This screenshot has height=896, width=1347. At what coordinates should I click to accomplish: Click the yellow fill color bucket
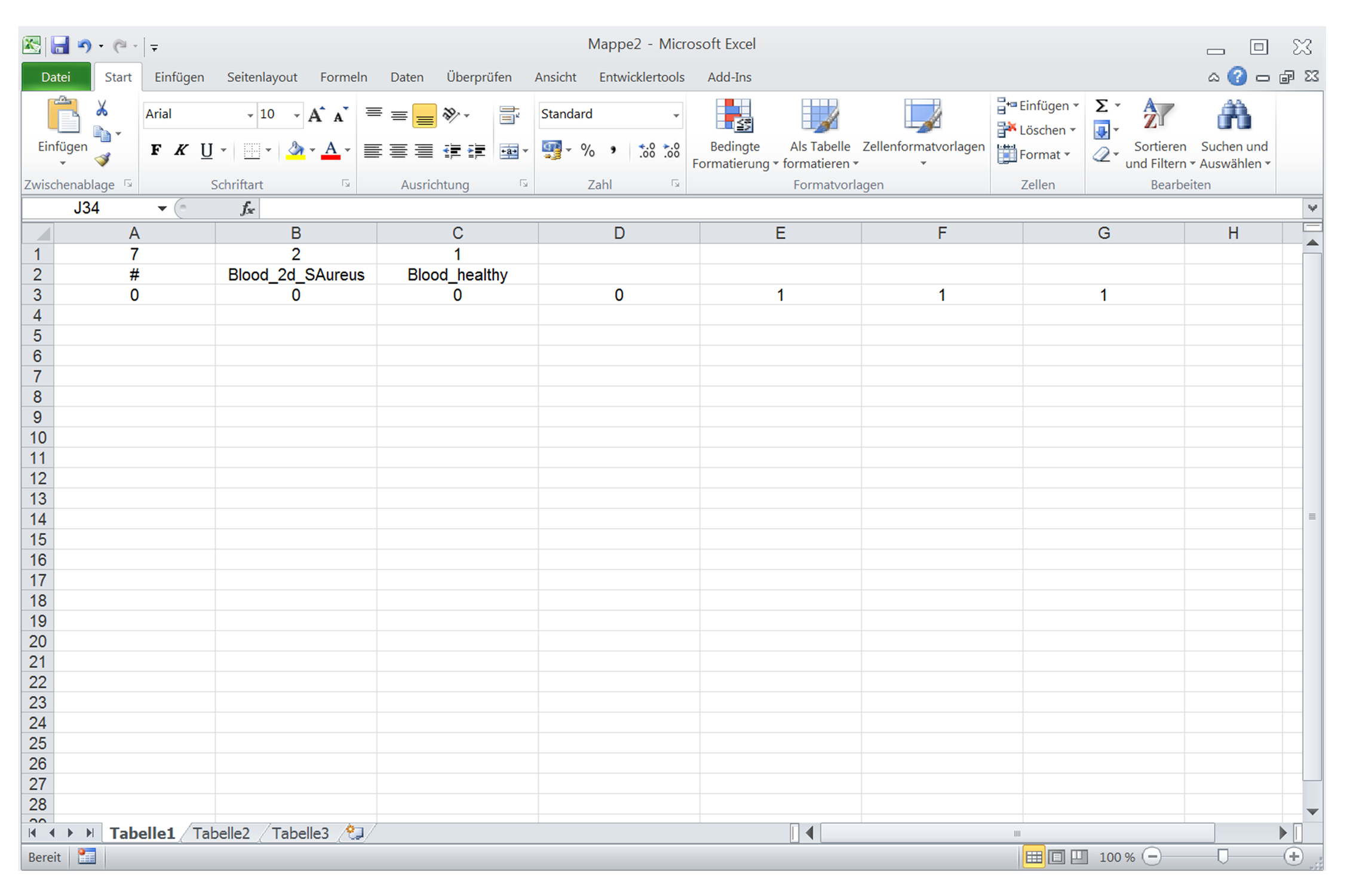(x=295, y=150)
